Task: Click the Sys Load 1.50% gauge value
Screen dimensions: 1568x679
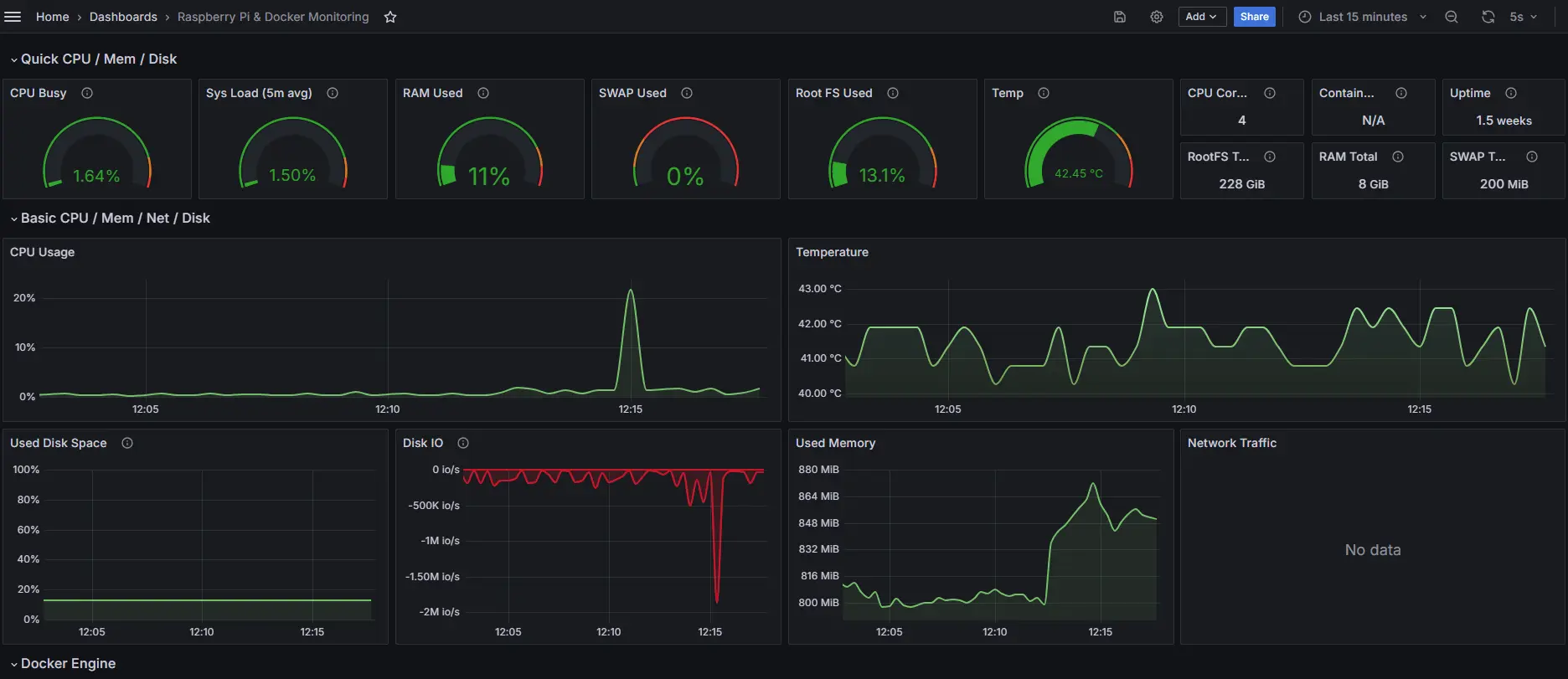Action: (x=292, y=175)
